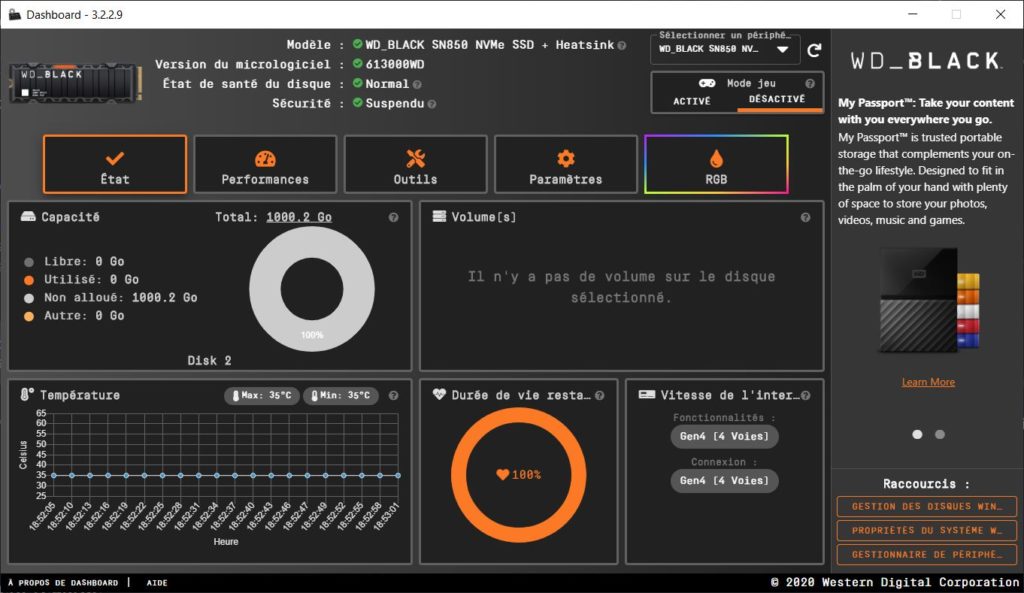The image size is (1024, 593).
Task: Select the second ad carousel dot
Action: pyautogui.click(x=940, y=434)
